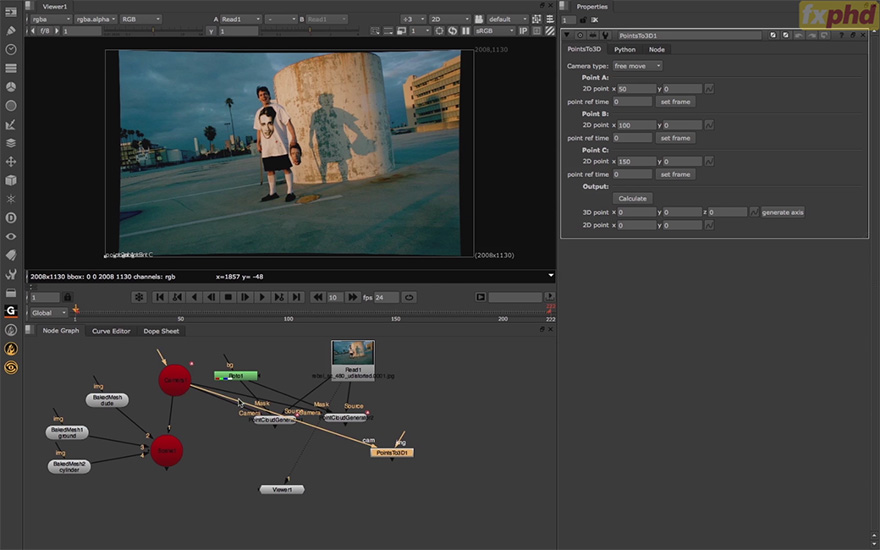Viewport: 880px width, 550px height.
Task: Open the Deep nodes toolbar menu
Action: 11,218
